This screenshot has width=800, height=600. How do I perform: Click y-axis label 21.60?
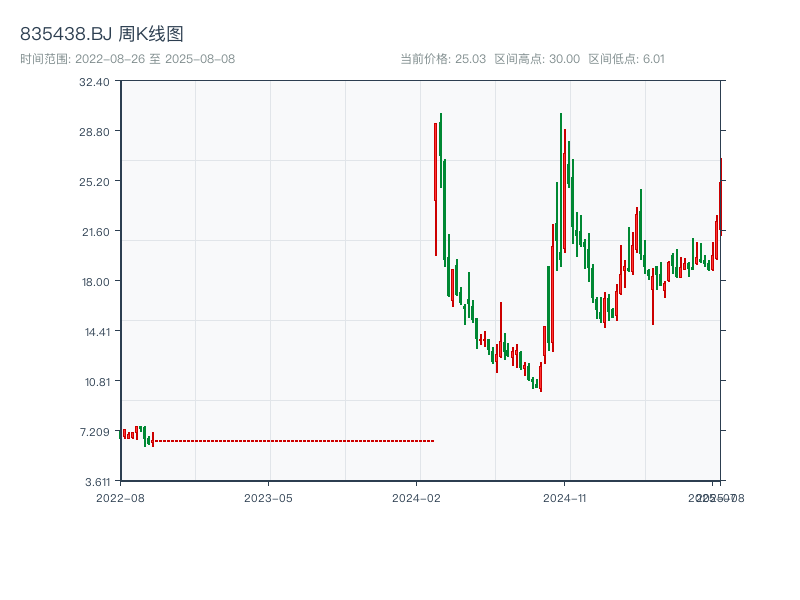tap(96, 232)
